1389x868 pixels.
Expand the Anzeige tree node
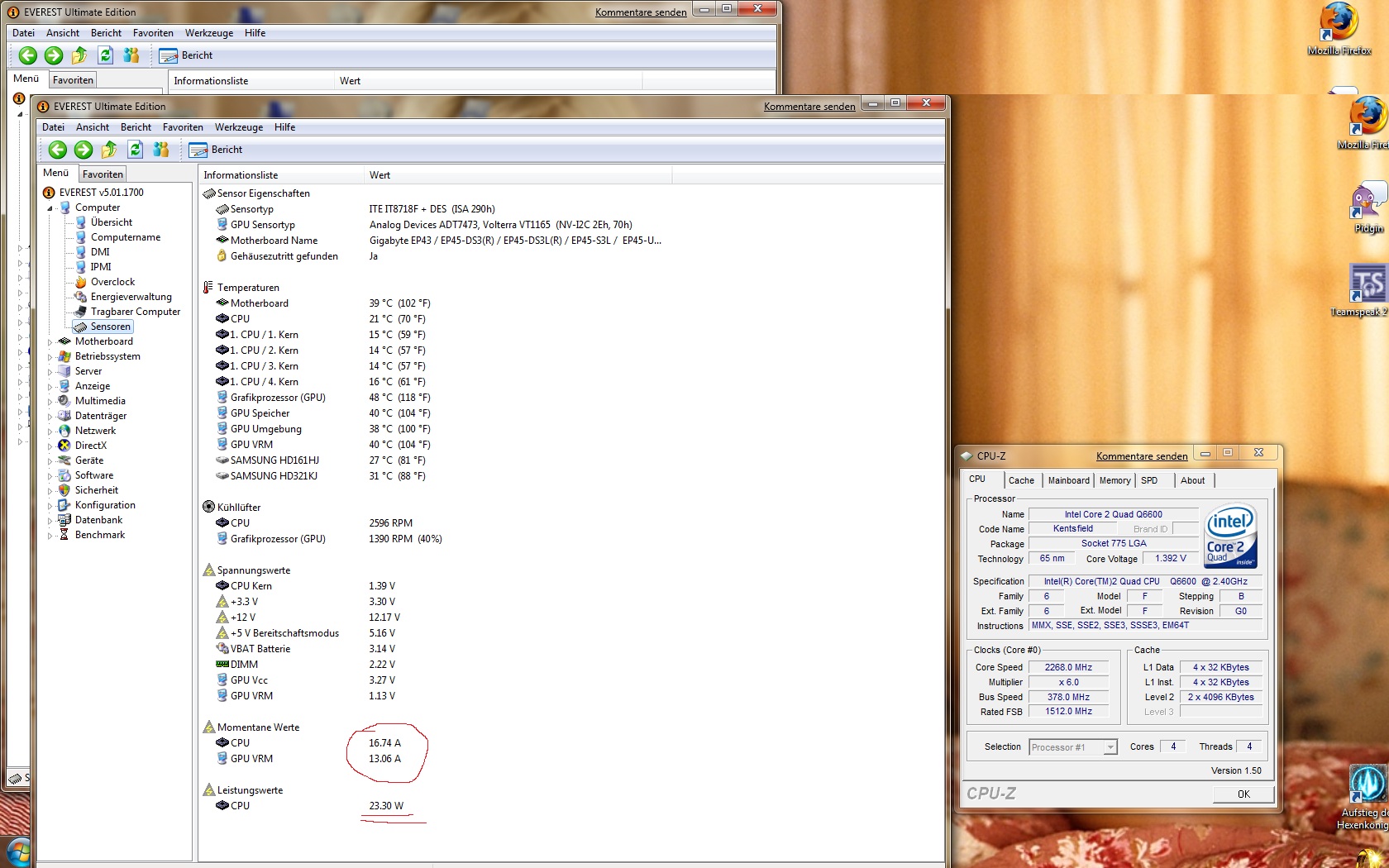click(x=50, y=387)
